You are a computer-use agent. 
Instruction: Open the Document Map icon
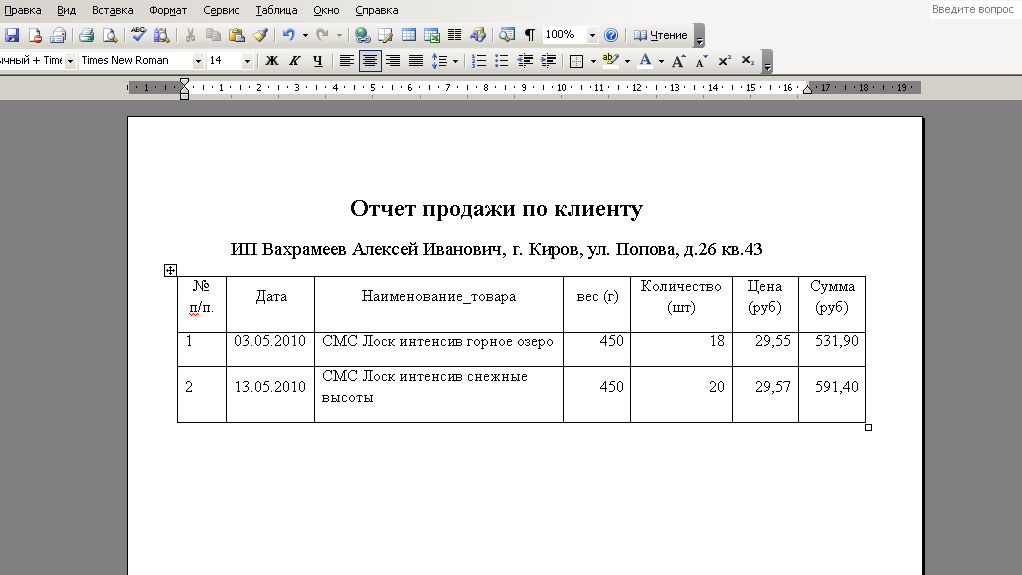[x=506, y=35]
